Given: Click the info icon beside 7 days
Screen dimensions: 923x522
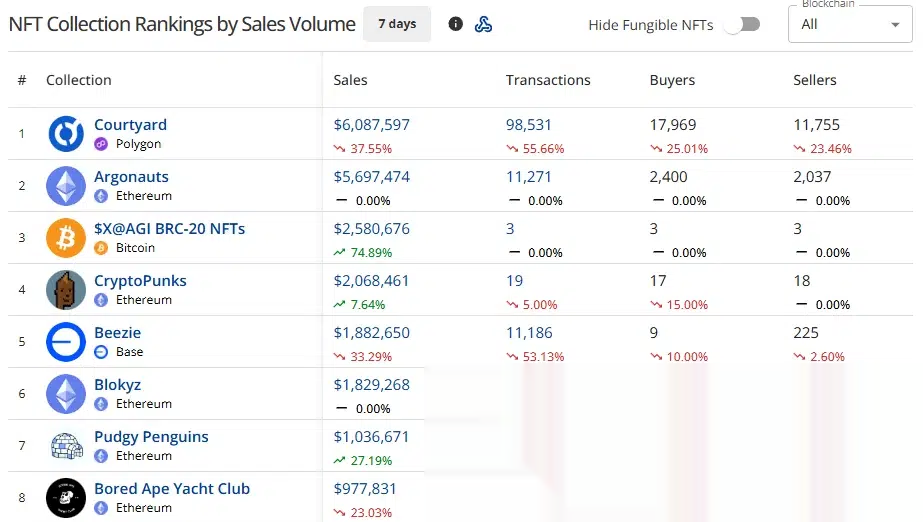Looking at the screenshot, I should 455,24.
